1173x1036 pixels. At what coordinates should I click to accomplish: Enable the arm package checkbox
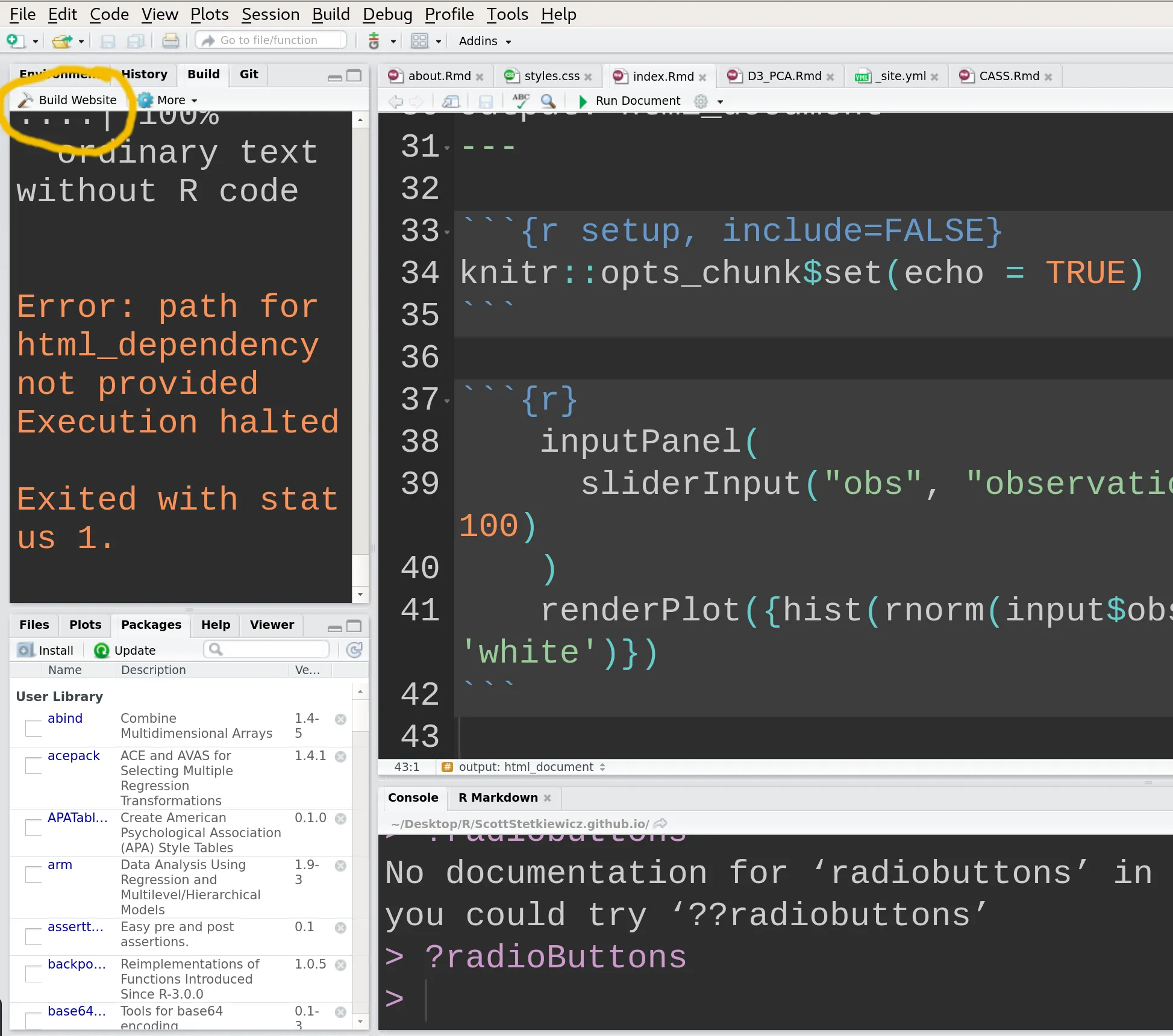[x=33, y=874]
